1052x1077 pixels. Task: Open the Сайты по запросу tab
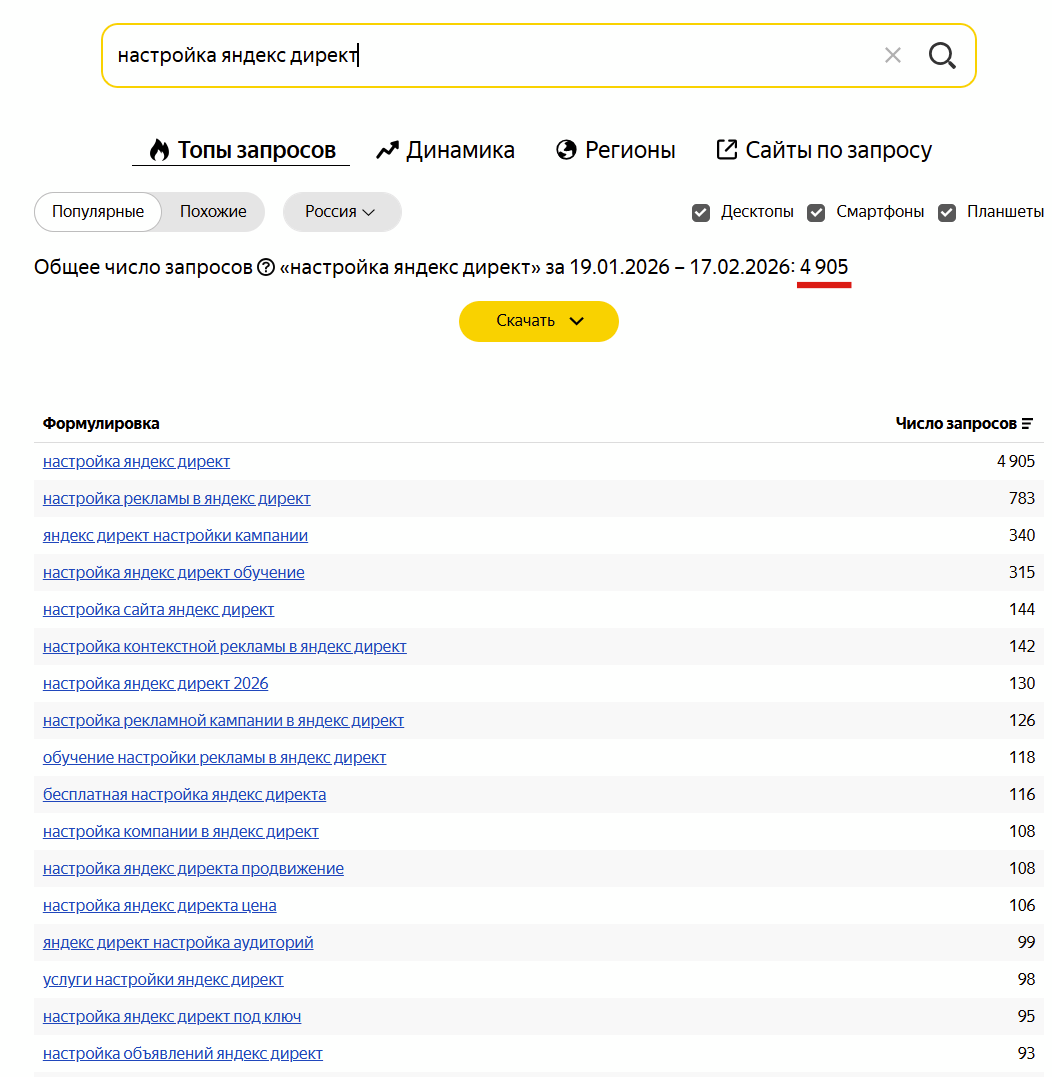838,149
